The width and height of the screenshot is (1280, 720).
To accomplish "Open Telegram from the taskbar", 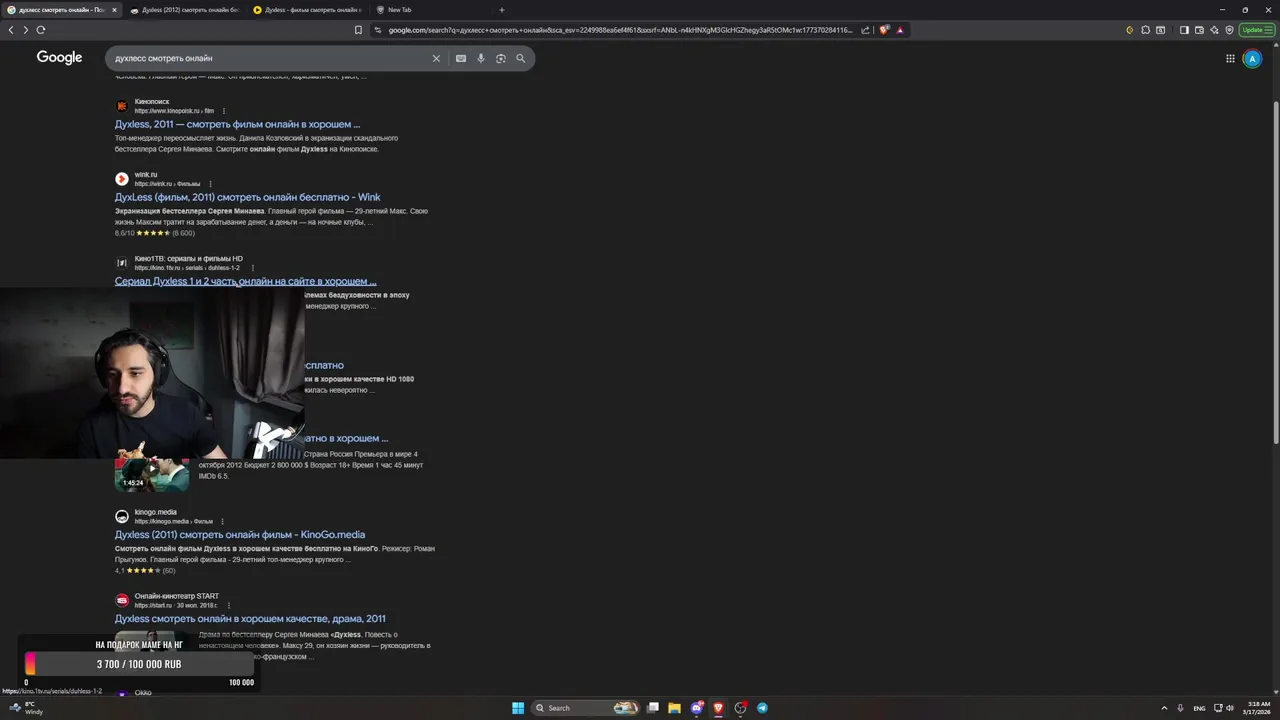I will [x=762, y=708].
